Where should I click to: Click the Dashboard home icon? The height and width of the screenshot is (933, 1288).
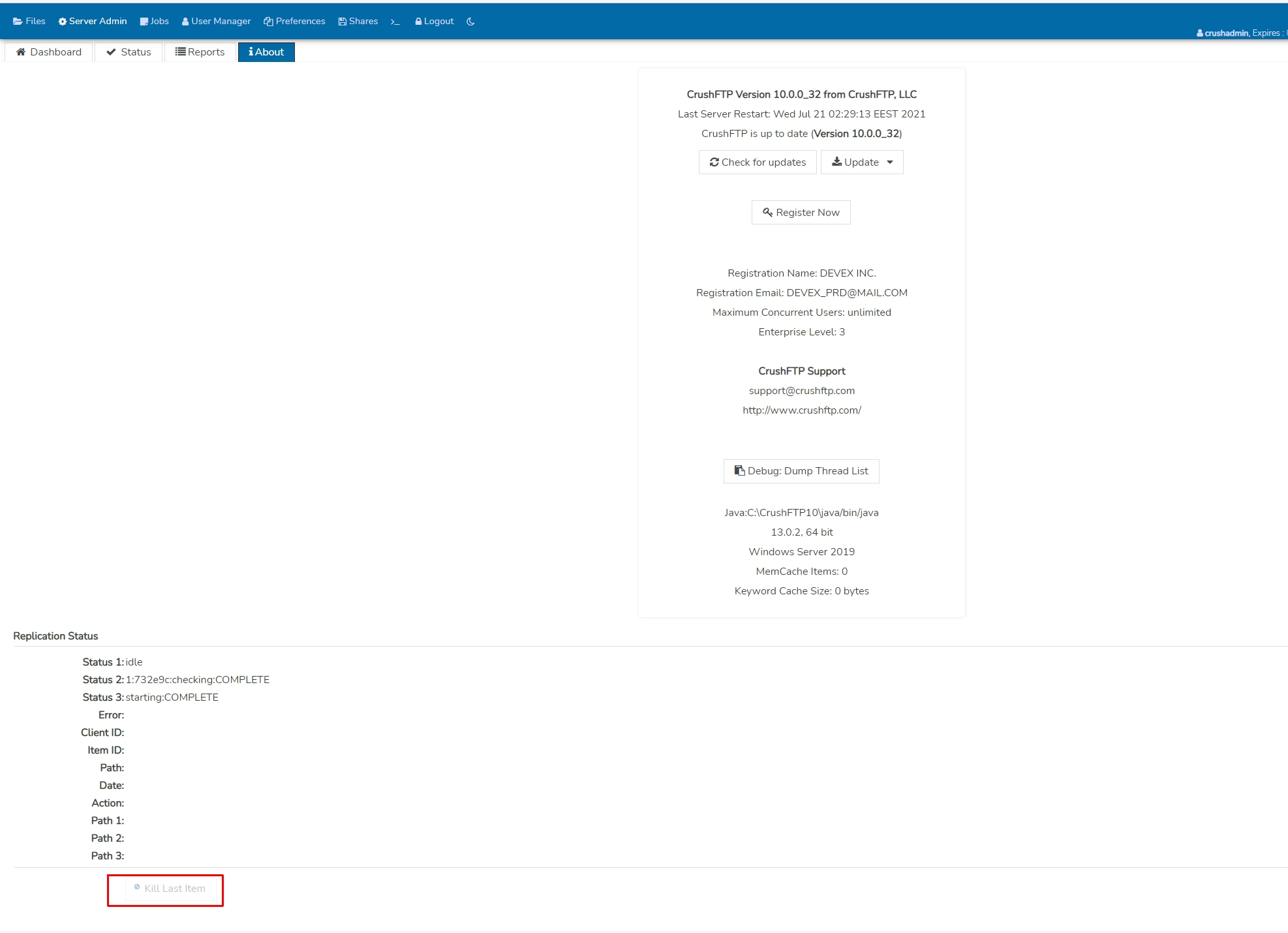click(21, 52)
